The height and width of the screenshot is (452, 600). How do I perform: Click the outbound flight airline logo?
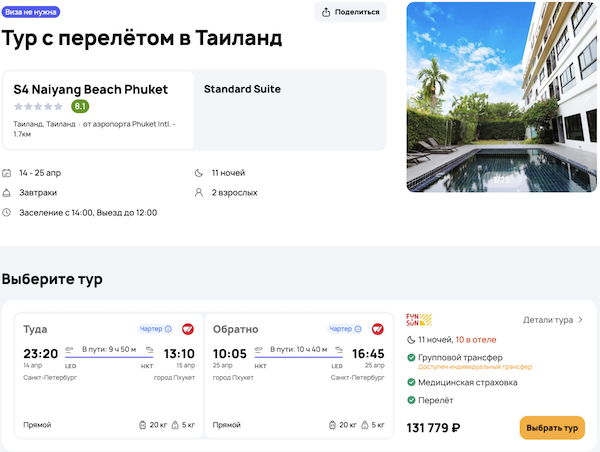187,328
